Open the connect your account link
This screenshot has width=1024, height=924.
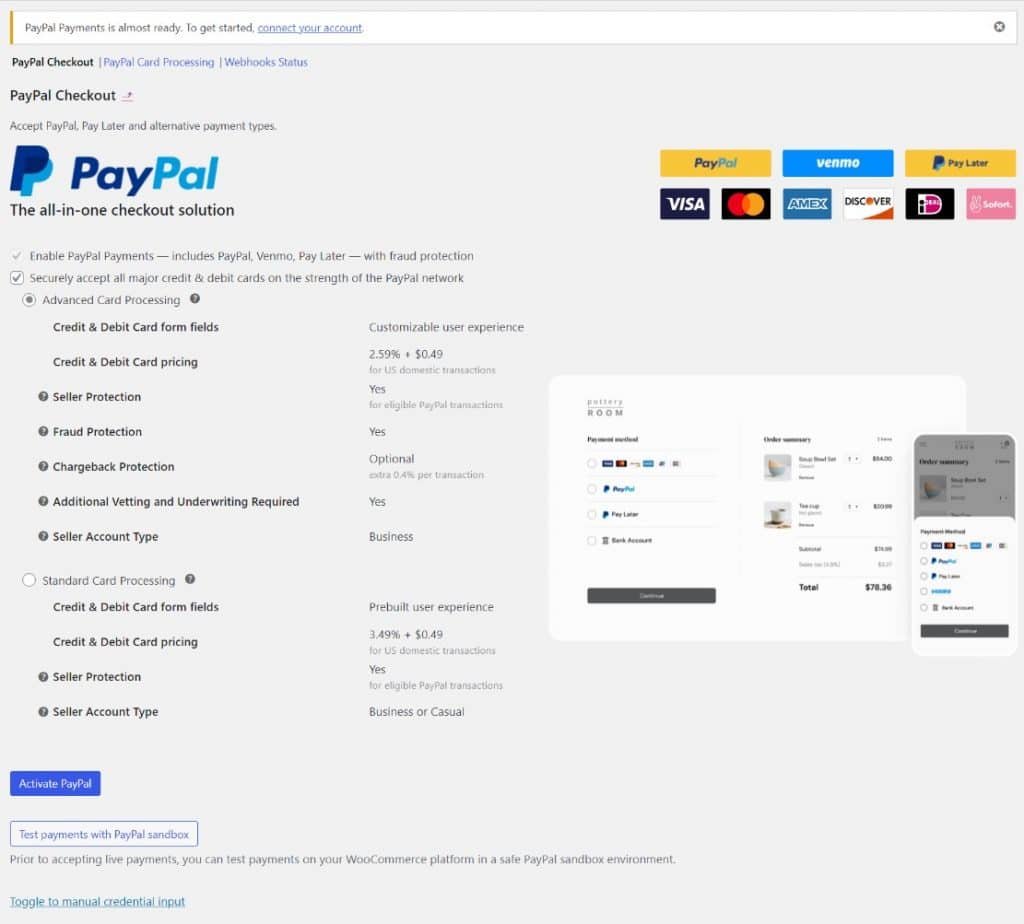tap(310, 27)
